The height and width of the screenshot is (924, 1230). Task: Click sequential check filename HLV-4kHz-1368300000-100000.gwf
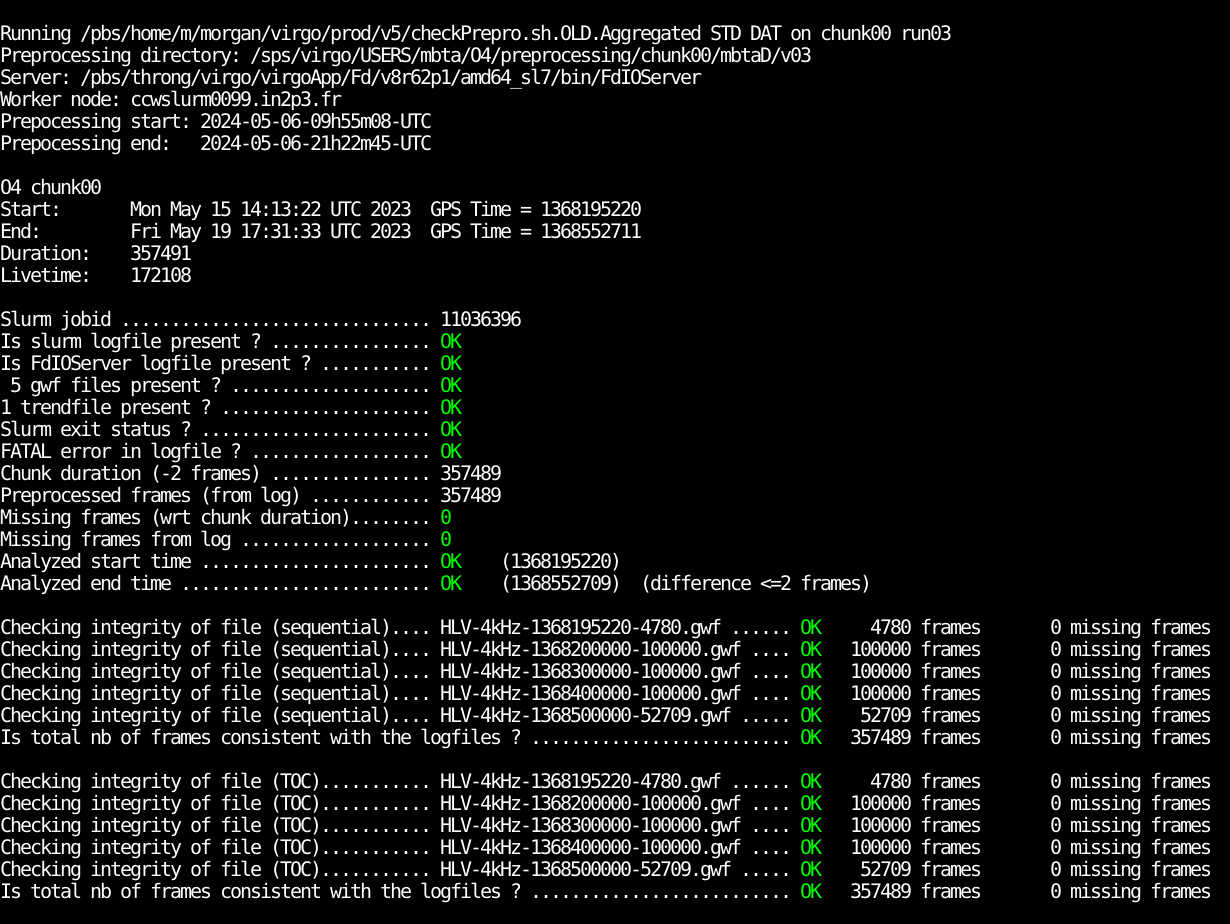[x=590, y=672]
